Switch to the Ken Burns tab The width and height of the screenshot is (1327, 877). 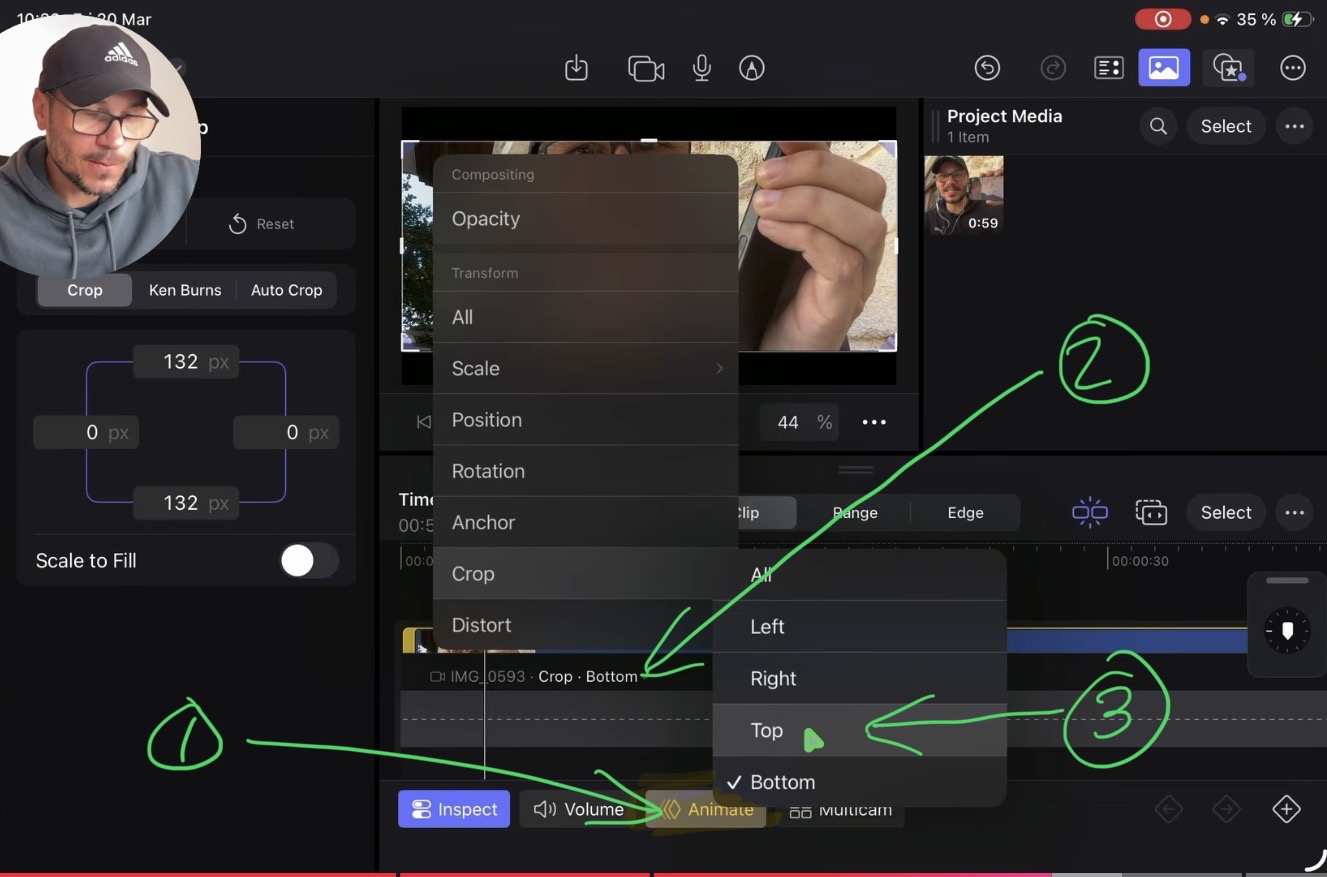coord(185,290)
